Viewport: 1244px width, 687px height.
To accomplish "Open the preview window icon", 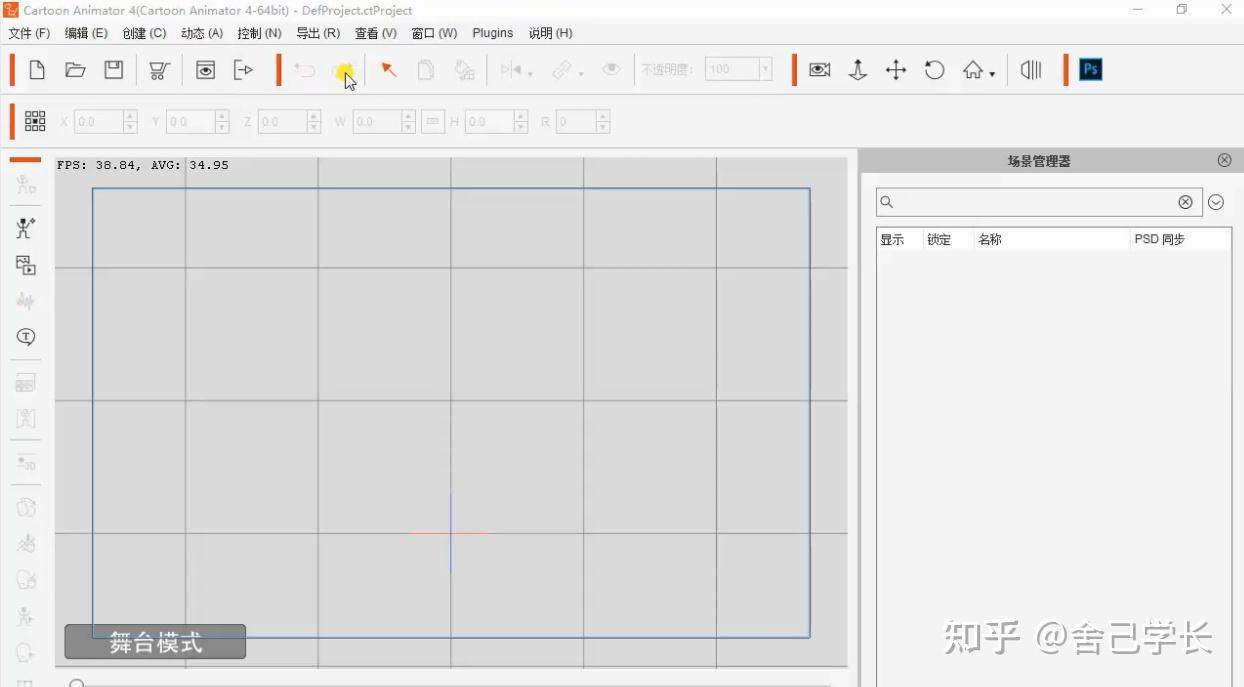I will pos(206,70).
